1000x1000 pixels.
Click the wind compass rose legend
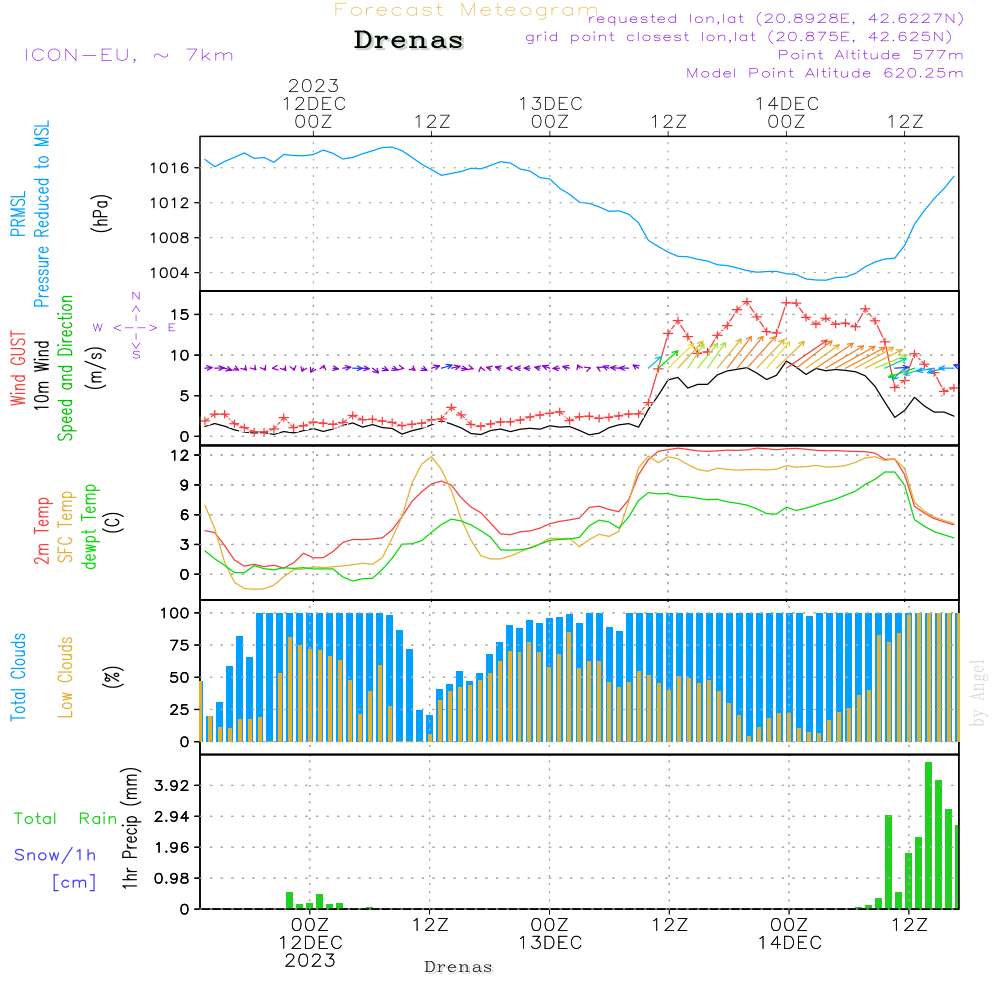point(135,327)
